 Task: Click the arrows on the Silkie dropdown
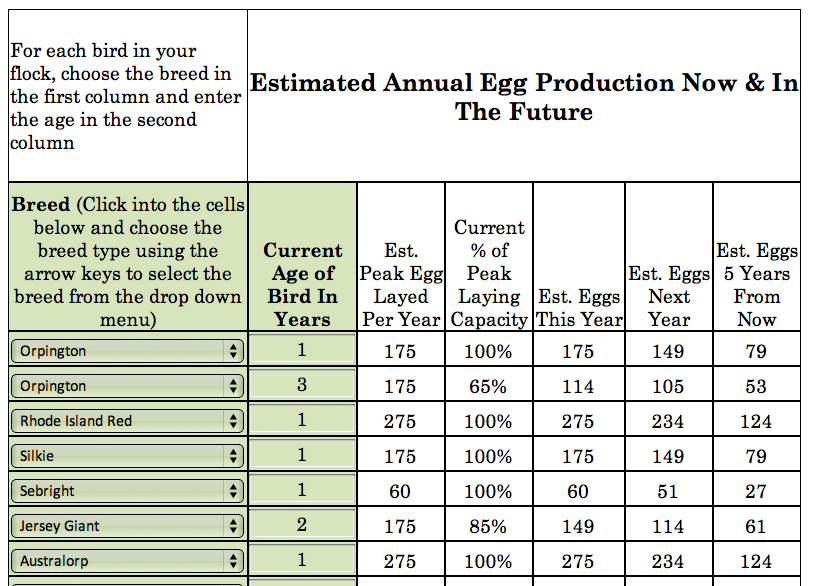tap(232, 455)
